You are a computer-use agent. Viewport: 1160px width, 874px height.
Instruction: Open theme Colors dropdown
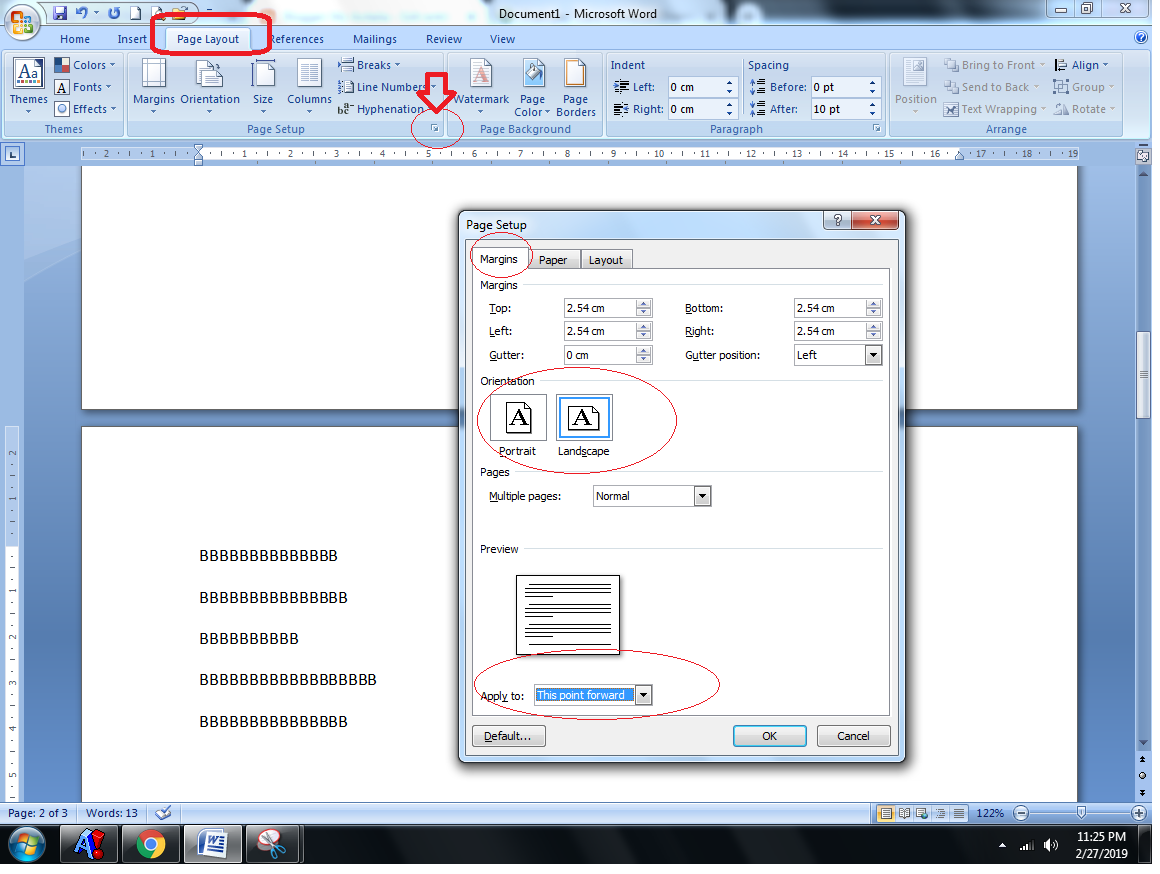pyautogui.click(x=85, y=65)
